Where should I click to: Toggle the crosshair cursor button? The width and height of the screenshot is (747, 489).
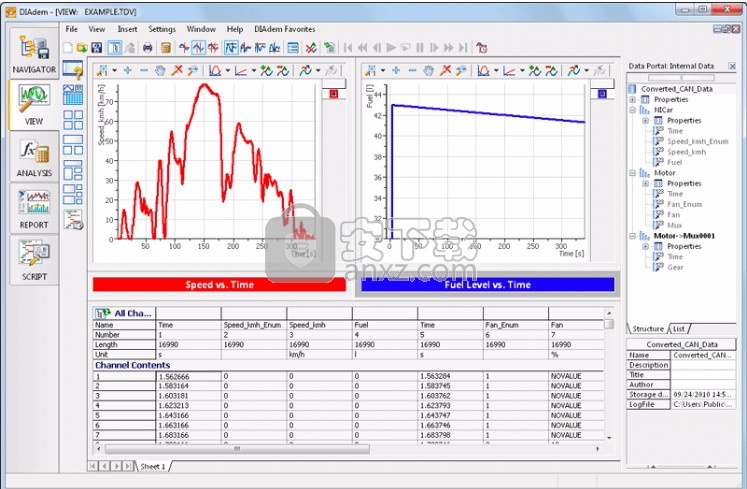pyautogui.click(x=184, y=48)
